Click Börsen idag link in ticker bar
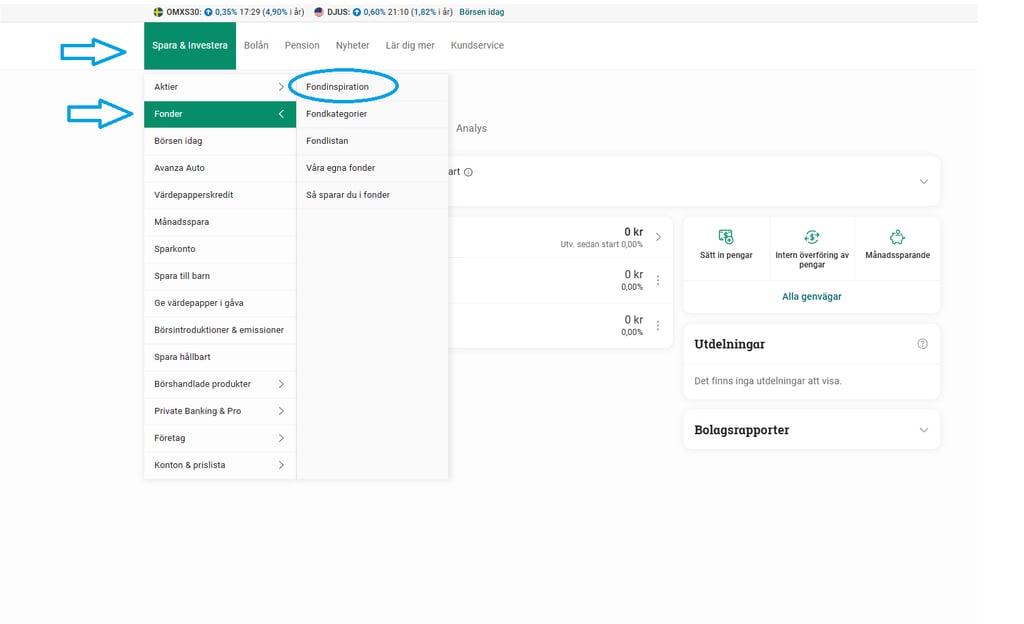This screenshot has height=624, width=1024. pyautogui.click(x=481, y=12)
